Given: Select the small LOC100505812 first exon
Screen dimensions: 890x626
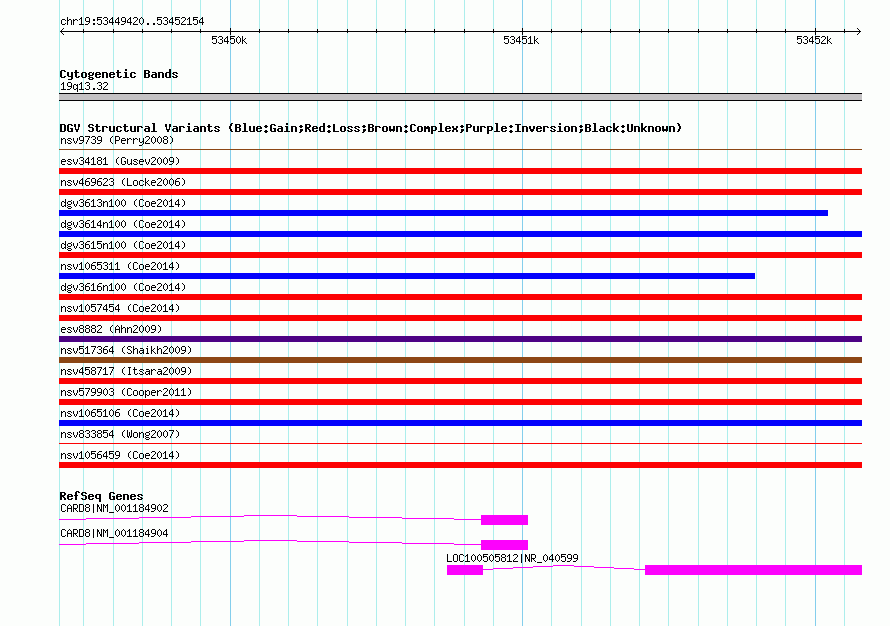Looking at the screenshot, I should coord(465,570).
